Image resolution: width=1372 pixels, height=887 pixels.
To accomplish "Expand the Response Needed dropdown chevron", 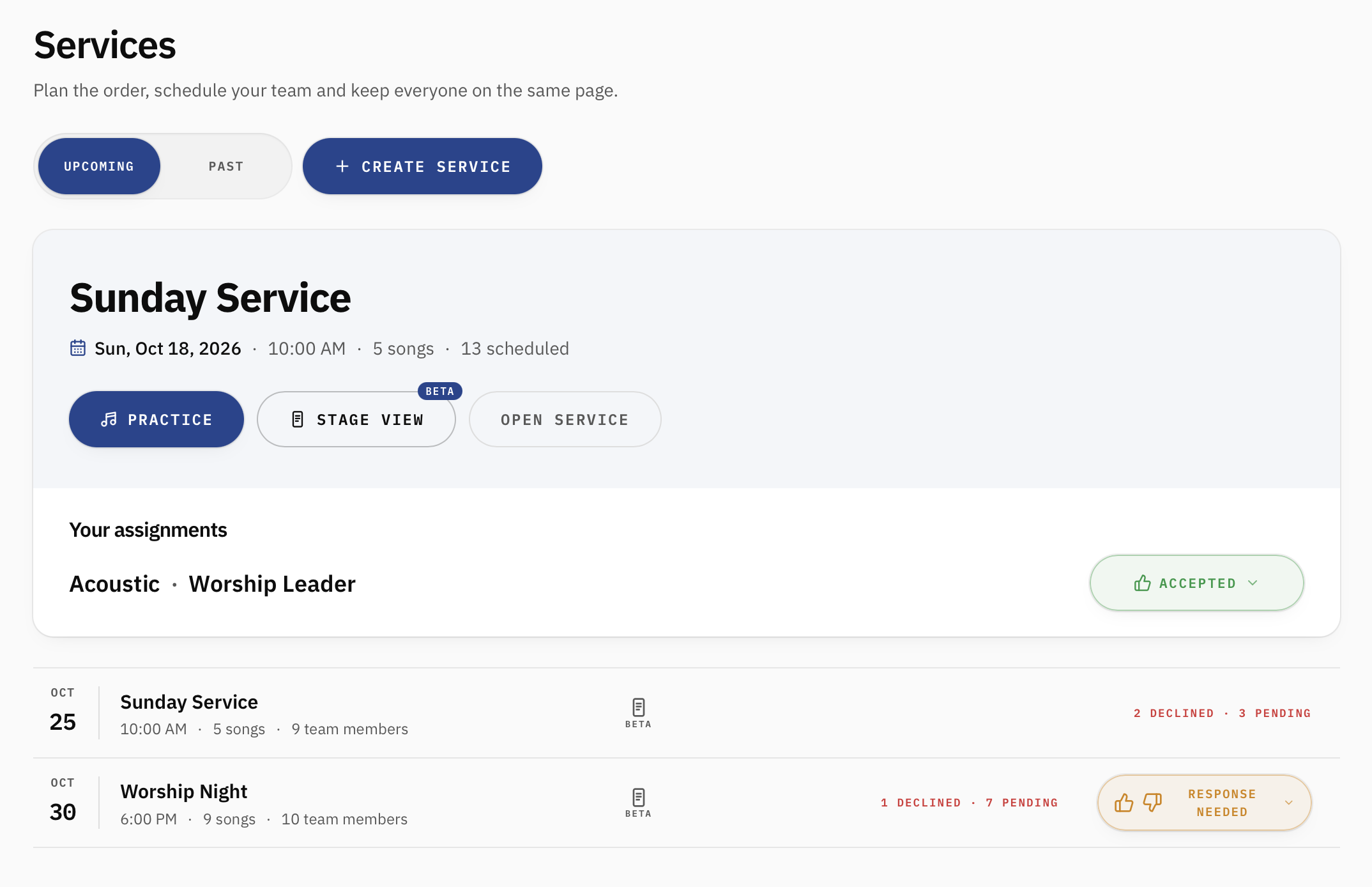I will tap(1289, 803).
